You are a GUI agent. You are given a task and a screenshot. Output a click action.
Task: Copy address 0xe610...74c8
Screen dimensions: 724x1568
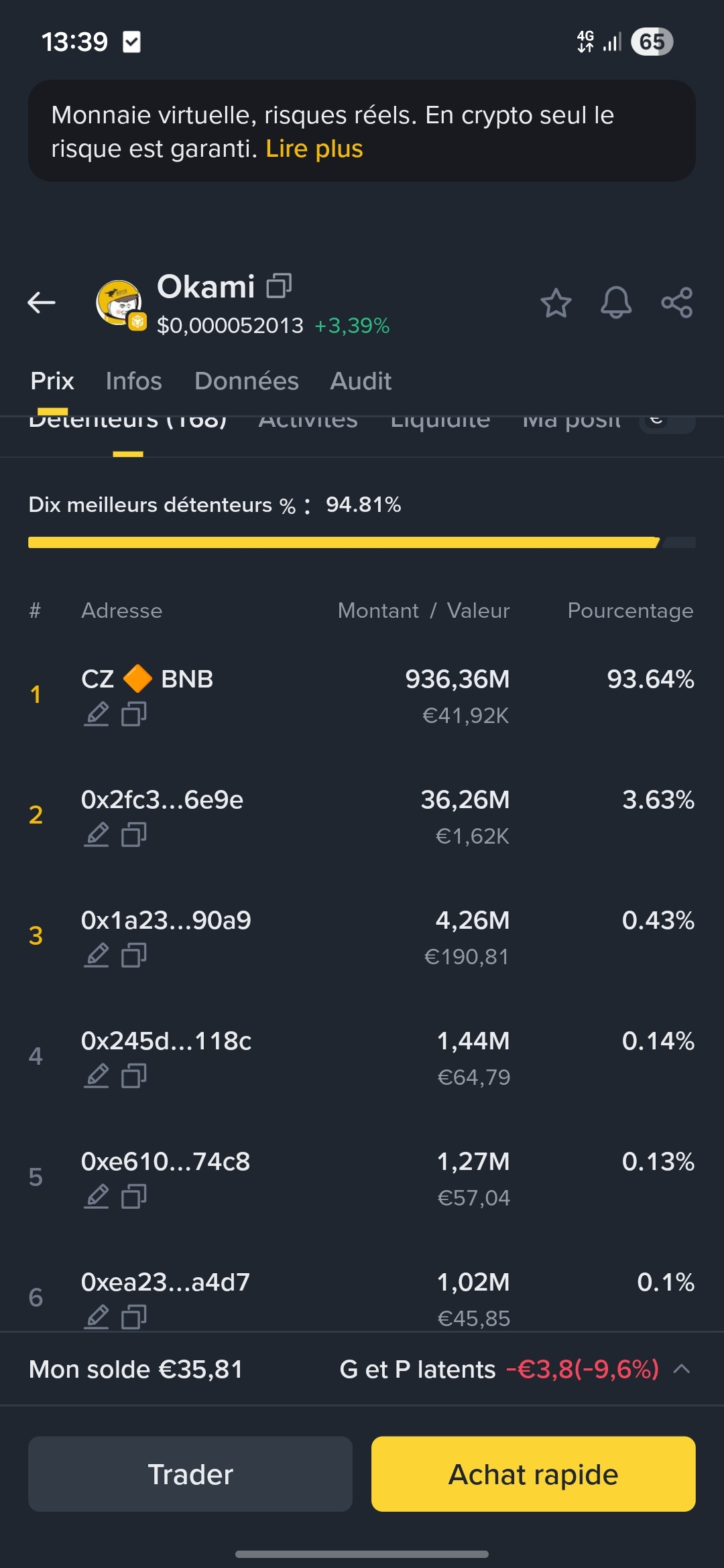pyautogui.click(x=134, y=1196)
